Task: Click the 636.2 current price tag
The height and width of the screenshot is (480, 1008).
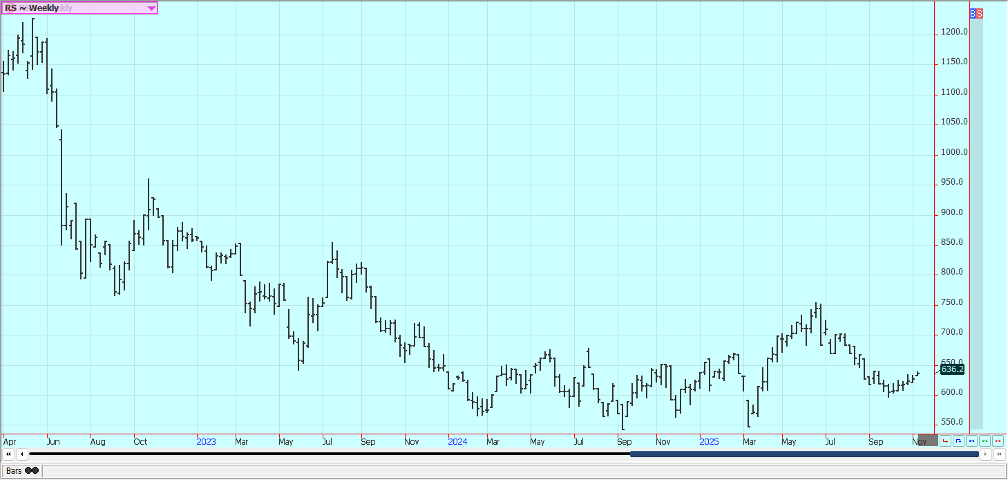Action: 951,369
